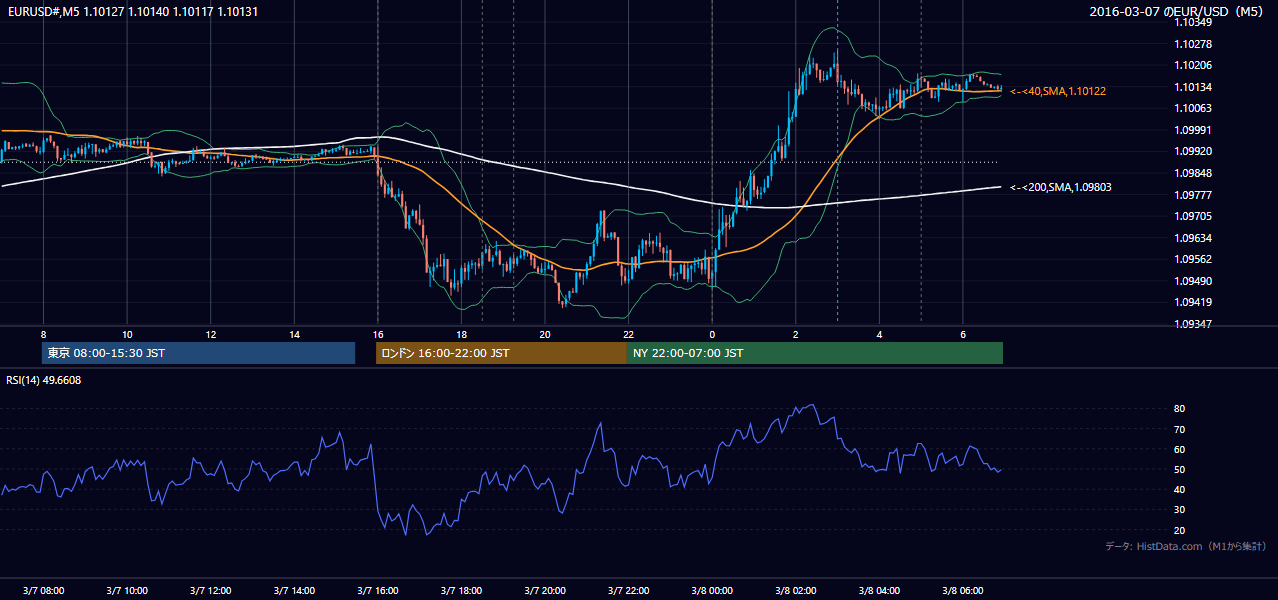Click the 3/7 12:00 time axis label
The height and width of the screenshot is (600, 1278).
pos(211,590)
